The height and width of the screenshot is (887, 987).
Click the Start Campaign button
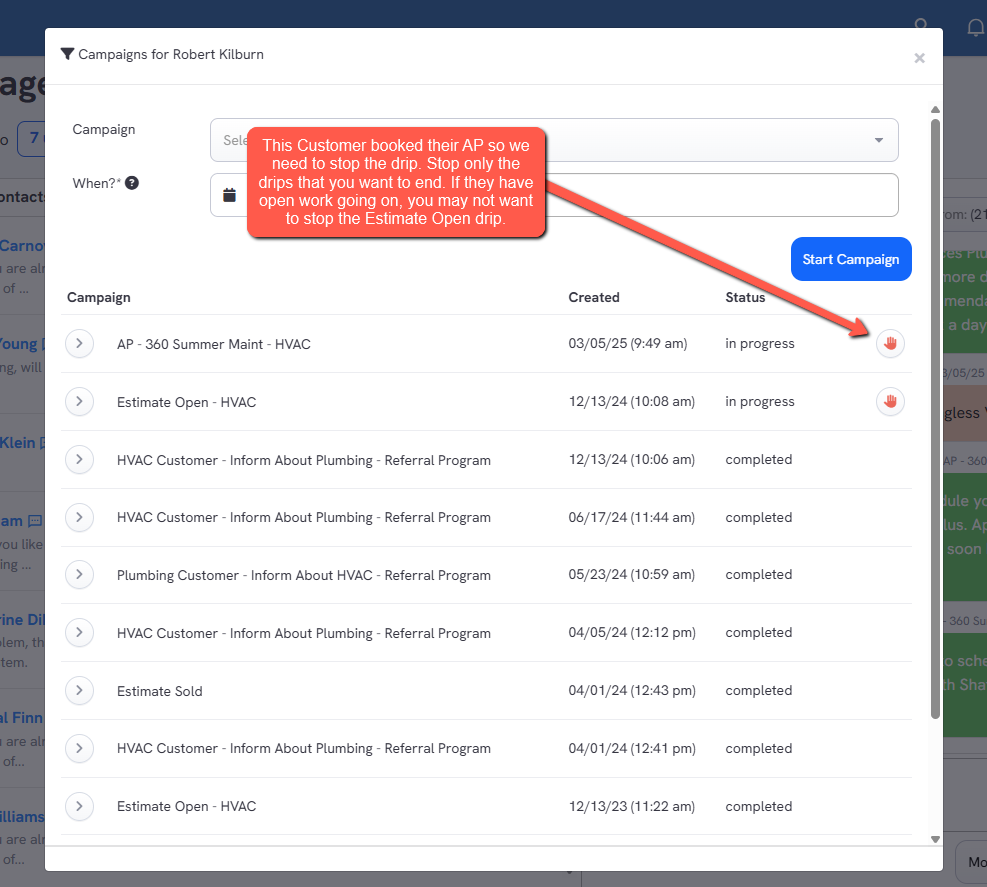[x=850, y=259]
